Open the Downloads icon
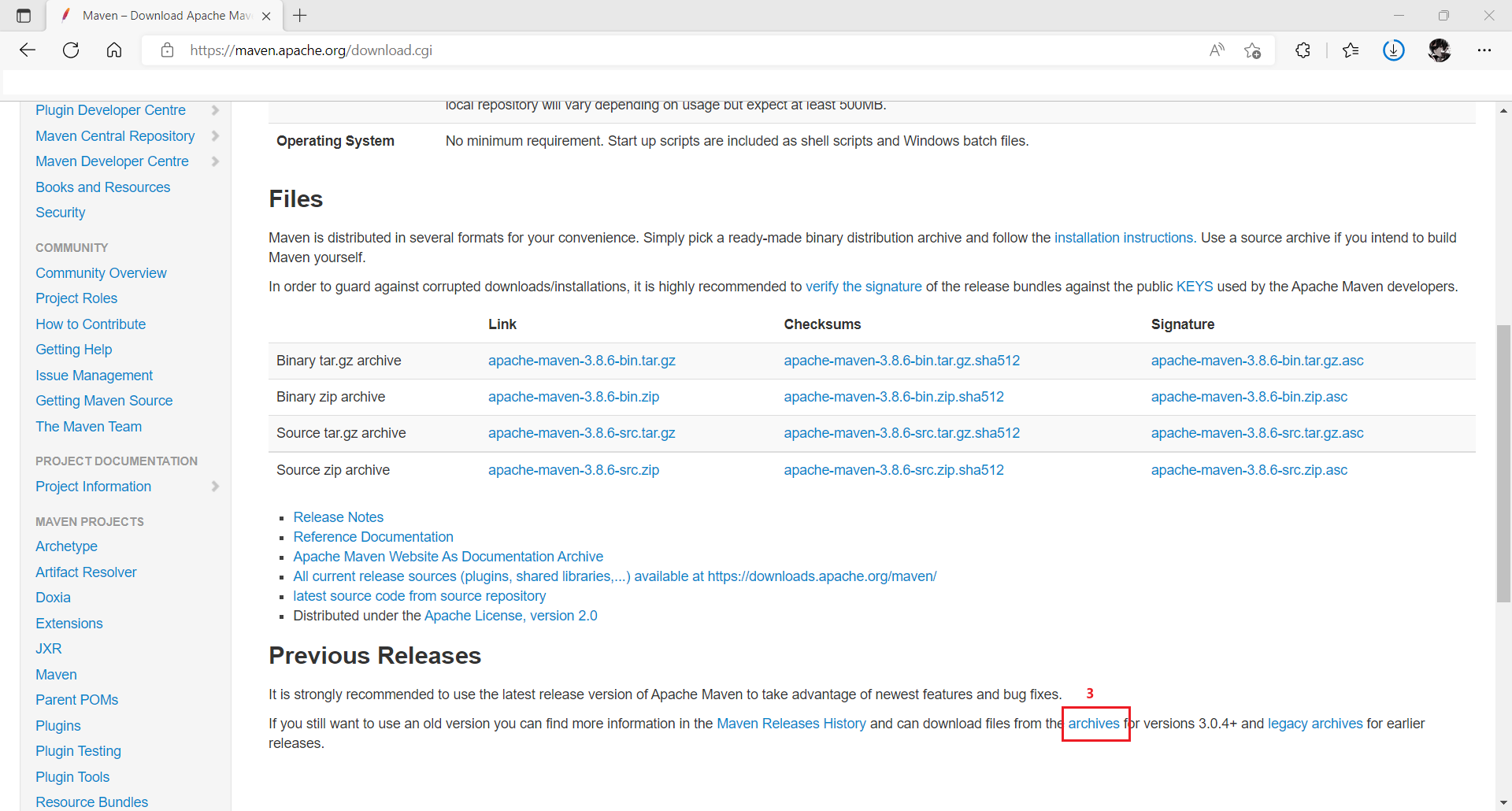1512x811 pixels. tap(1394, 50)
